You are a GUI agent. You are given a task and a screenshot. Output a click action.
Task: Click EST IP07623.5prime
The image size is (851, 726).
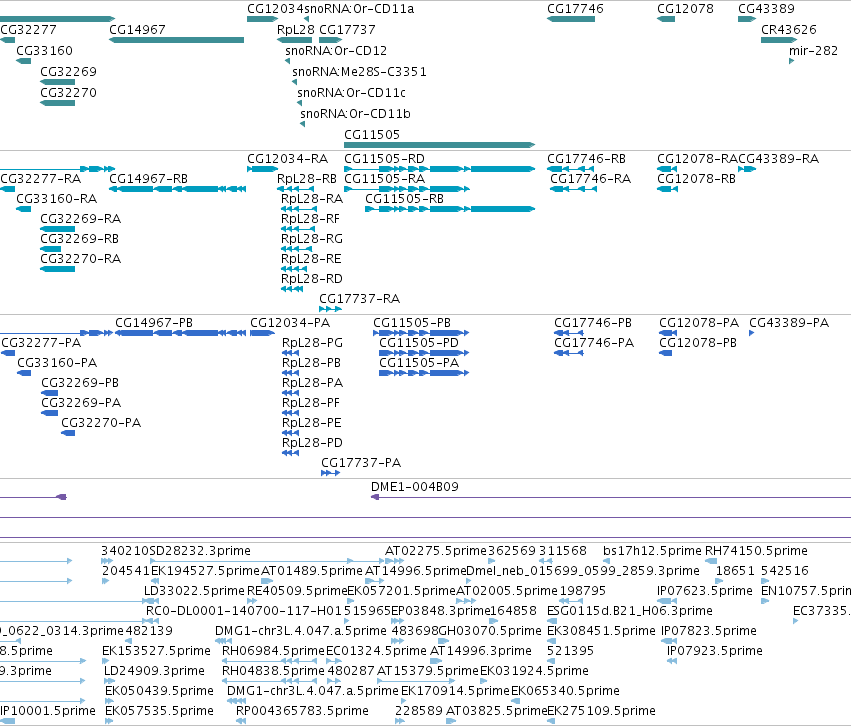(704, 591)
